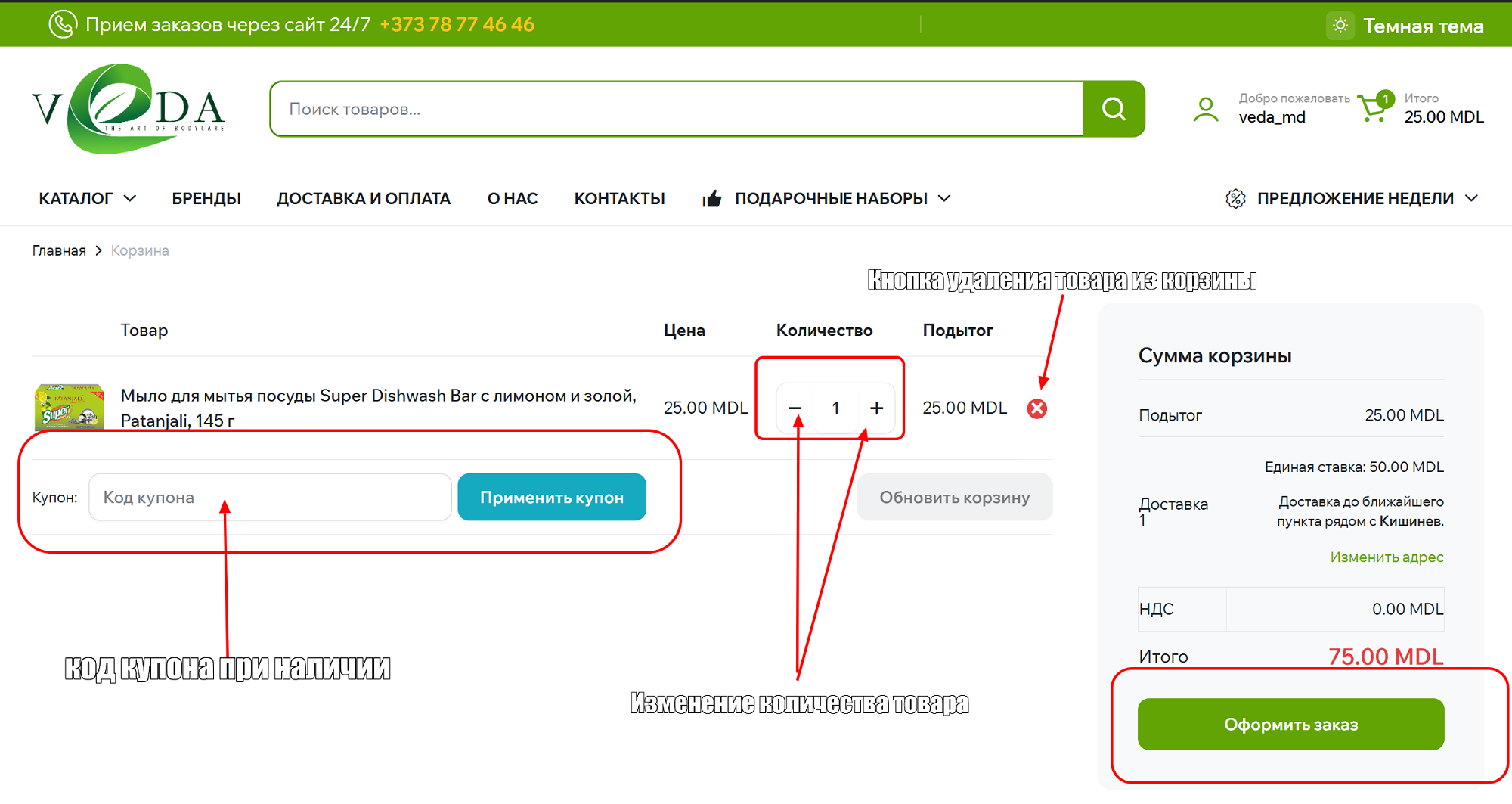Screen dimensions: 1512x804
Task: Decrease product quantity with minus button
Action: click(795, 408)
